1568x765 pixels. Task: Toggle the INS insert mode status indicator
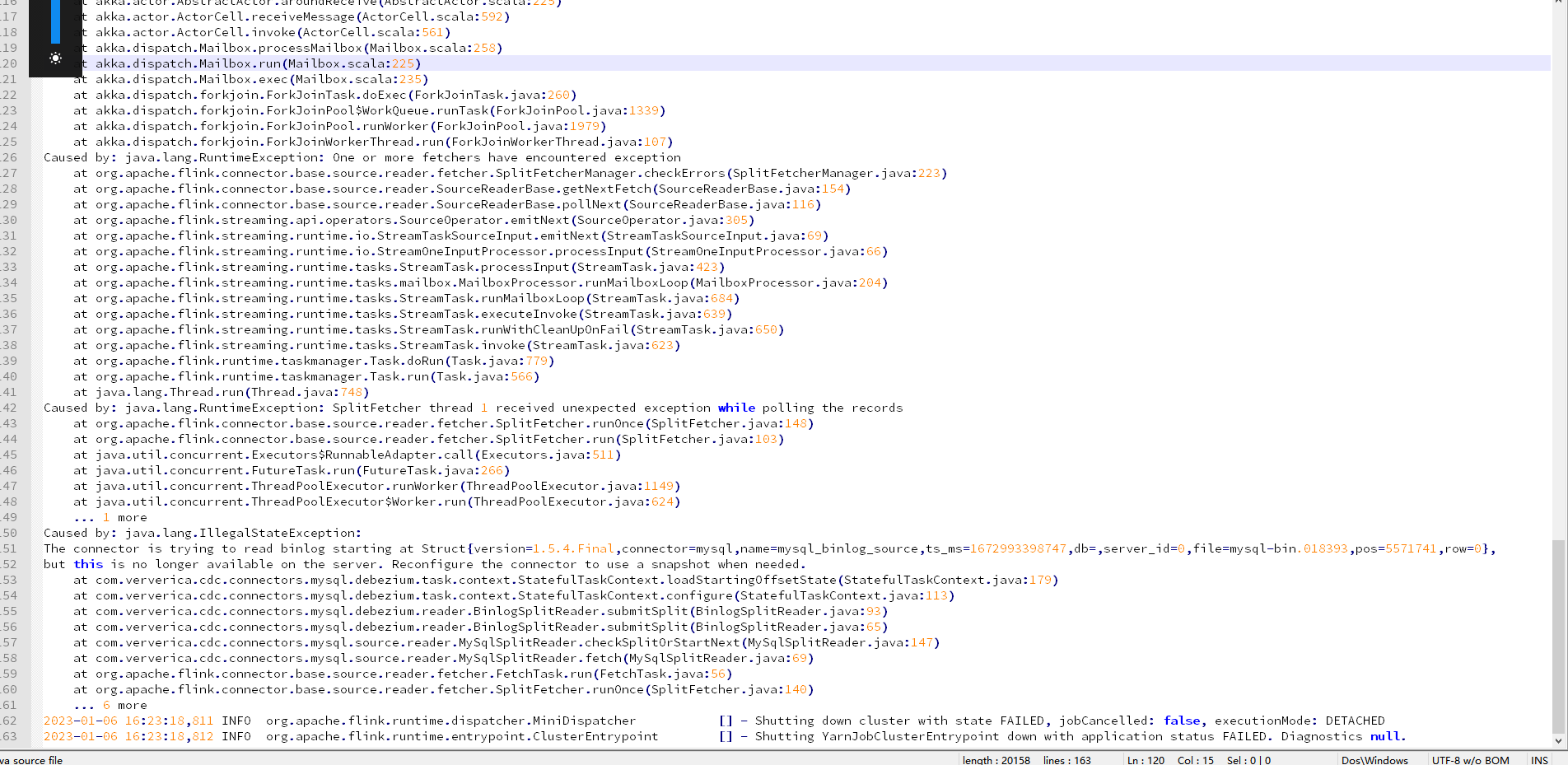[x=1539, y=760]
